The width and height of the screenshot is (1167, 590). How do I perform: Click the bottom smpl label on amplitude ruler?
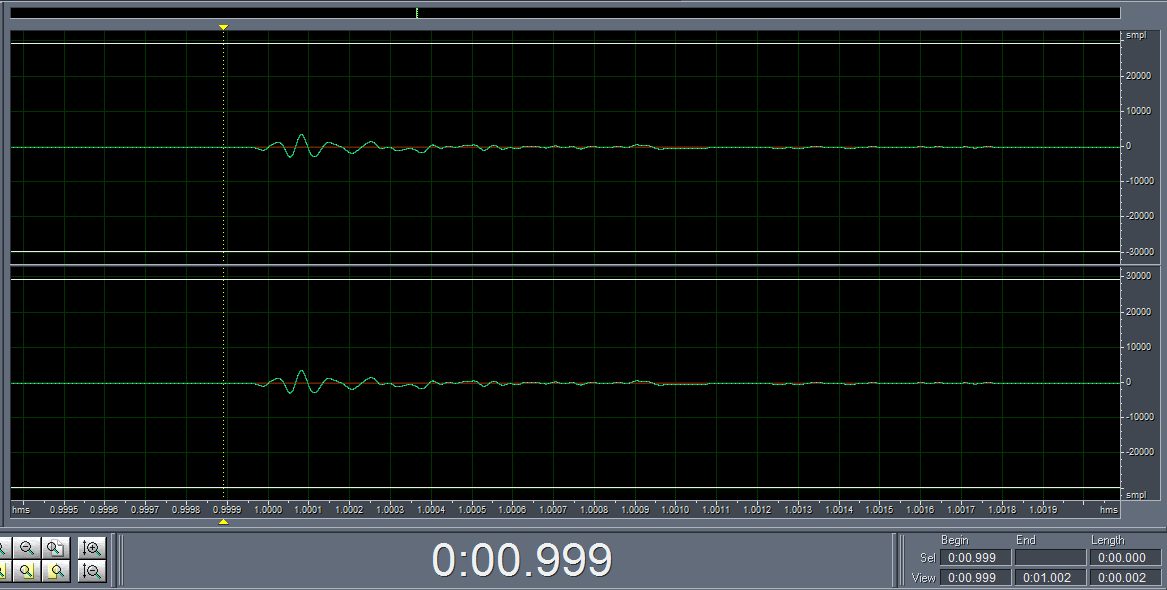(1136, 495)
